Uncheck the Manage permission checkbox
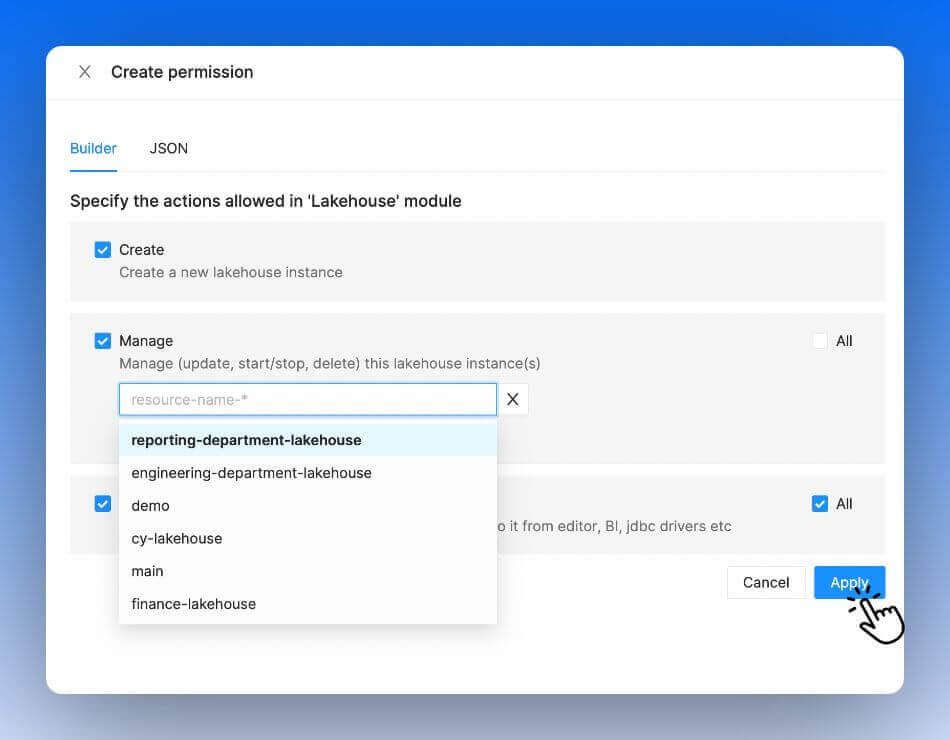 point(103,341)
